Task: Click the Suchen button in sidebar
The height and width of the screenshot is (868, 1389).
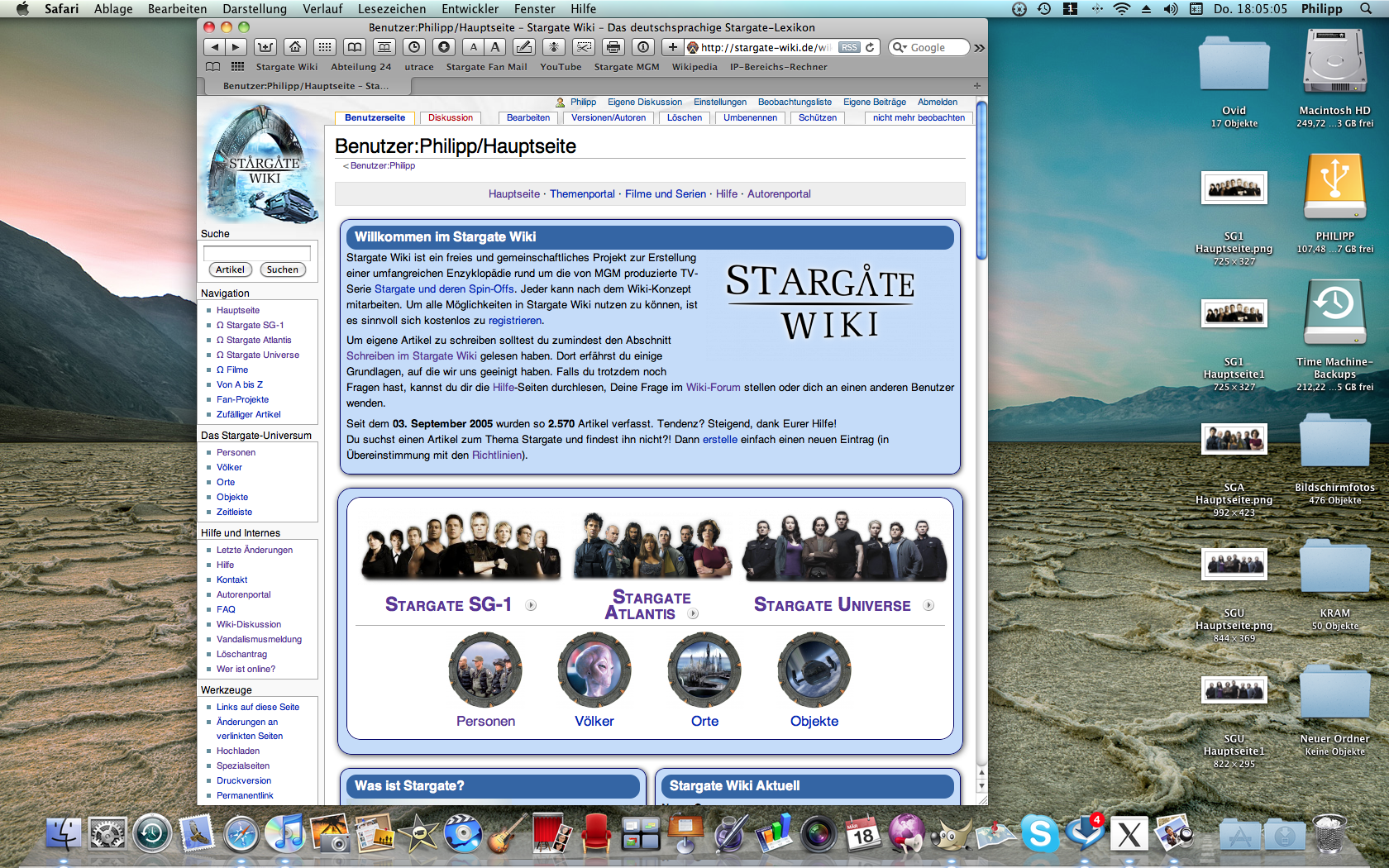Action: coord(282,269)
